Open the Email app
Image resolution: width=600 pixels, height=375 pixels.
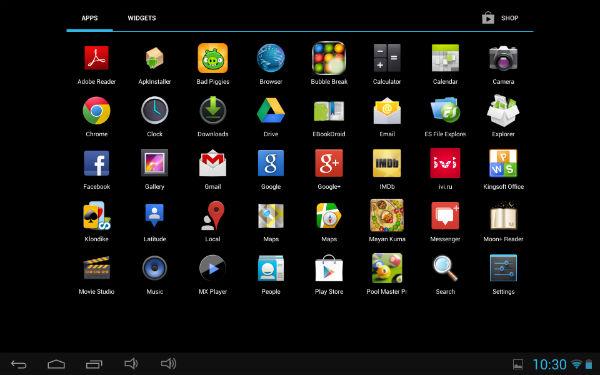387,111
